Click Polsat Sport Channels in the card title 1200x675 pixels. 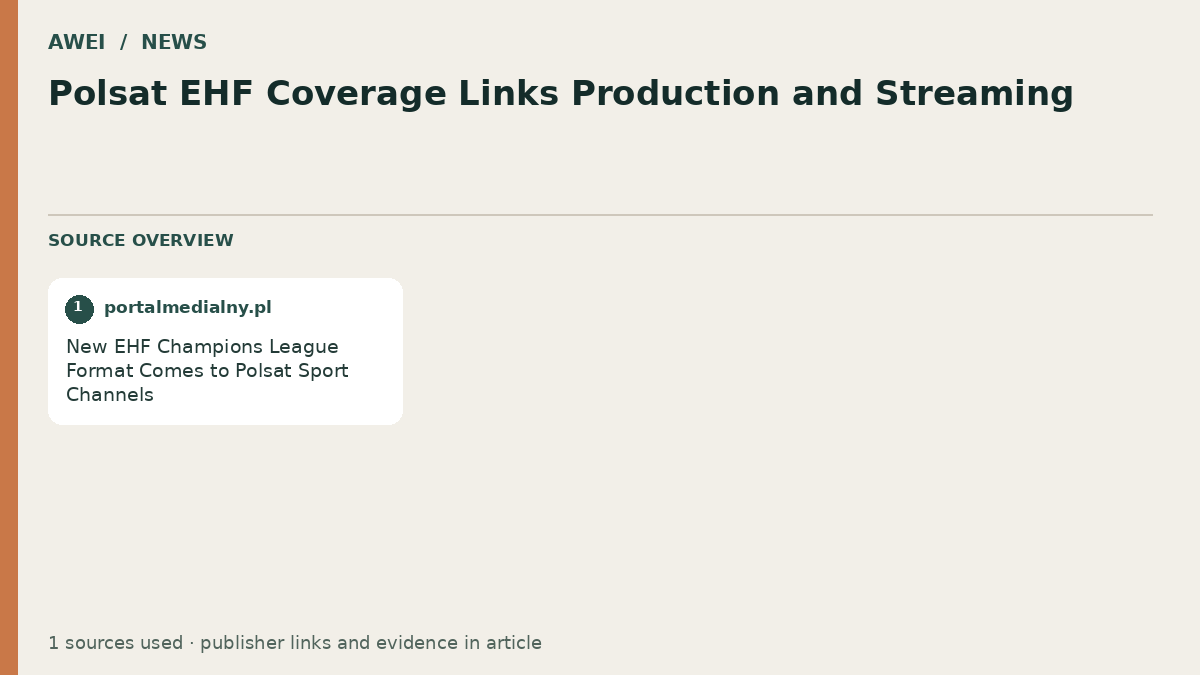pos(207,383)
